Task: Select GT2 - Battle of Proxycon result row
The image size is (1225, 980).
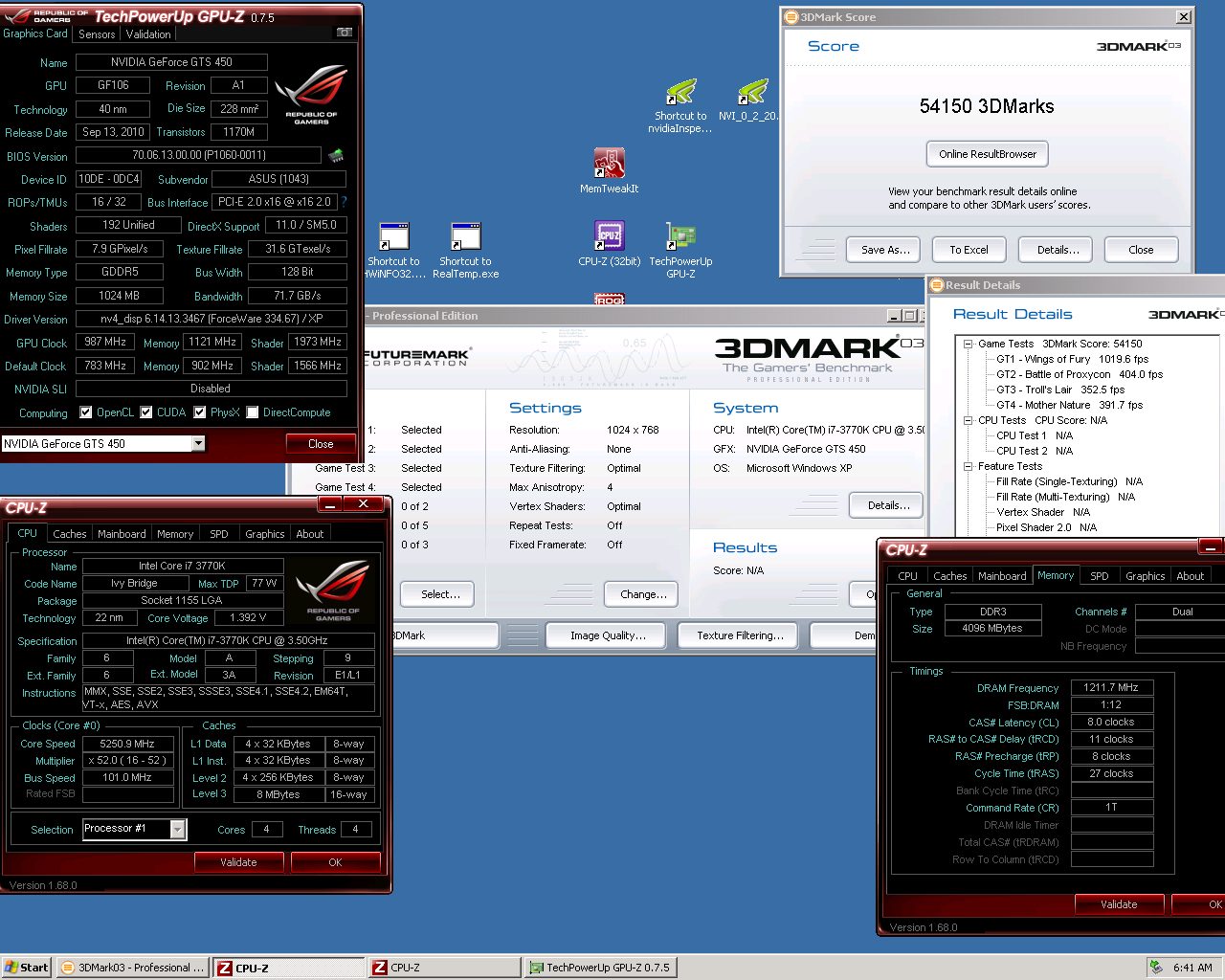Action: (1080, 374)
